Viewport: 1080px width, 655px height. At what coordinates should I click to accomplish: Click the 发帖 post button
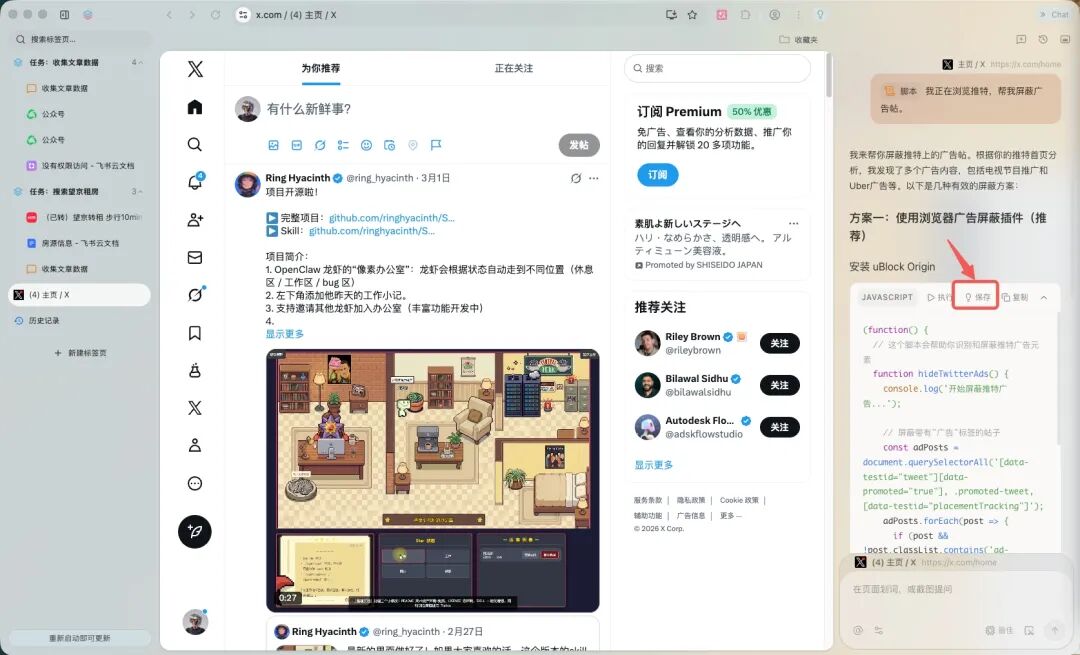[578, 145]
